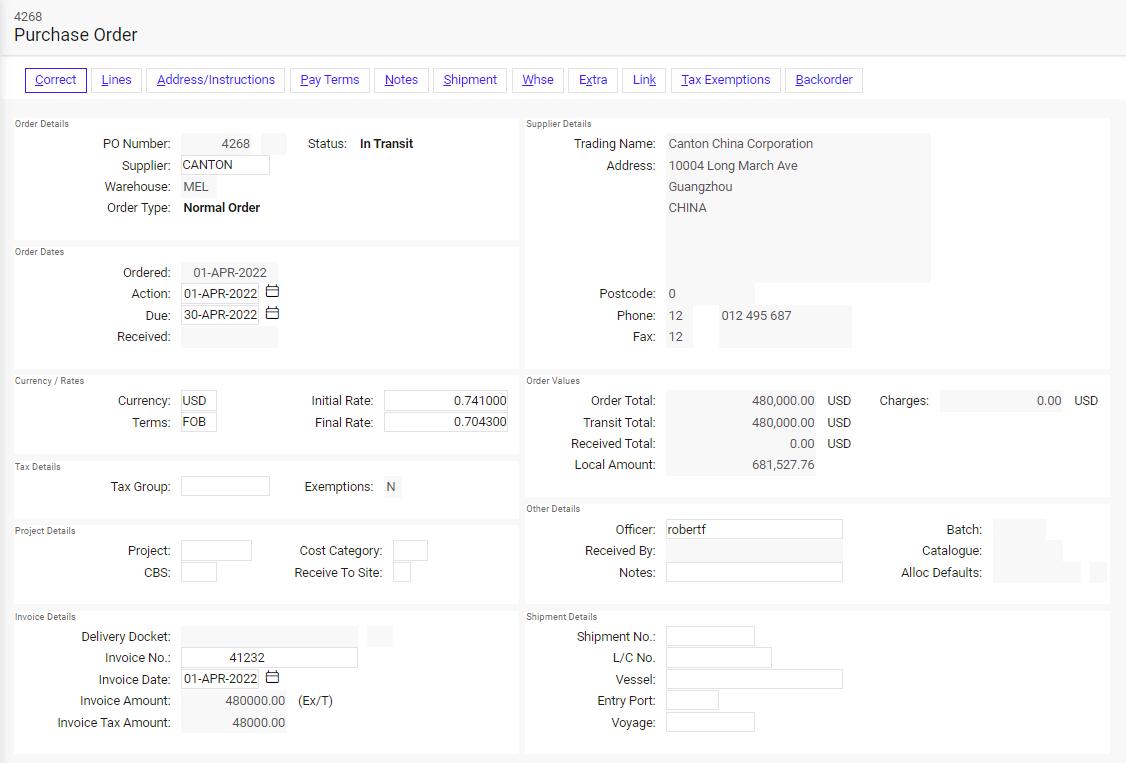
Task: Click the Vessel input field
Action: pyautogui.click(x=755, y=678)
